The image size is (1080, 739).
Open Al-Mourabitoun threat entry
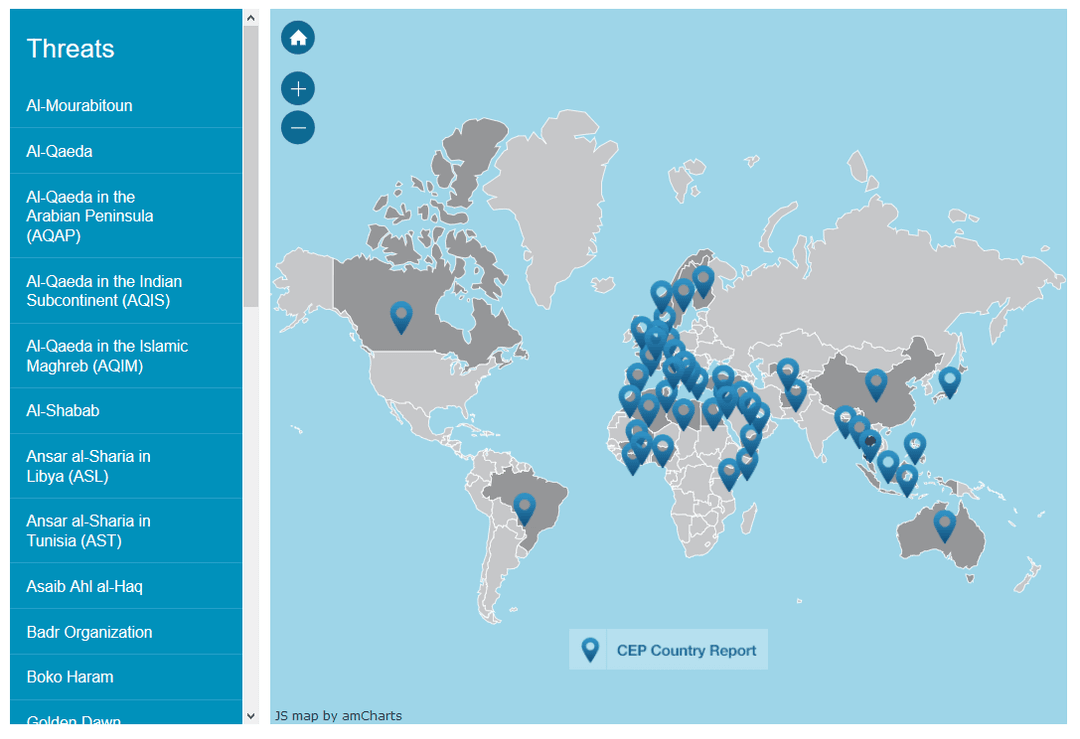pos(80,105)
